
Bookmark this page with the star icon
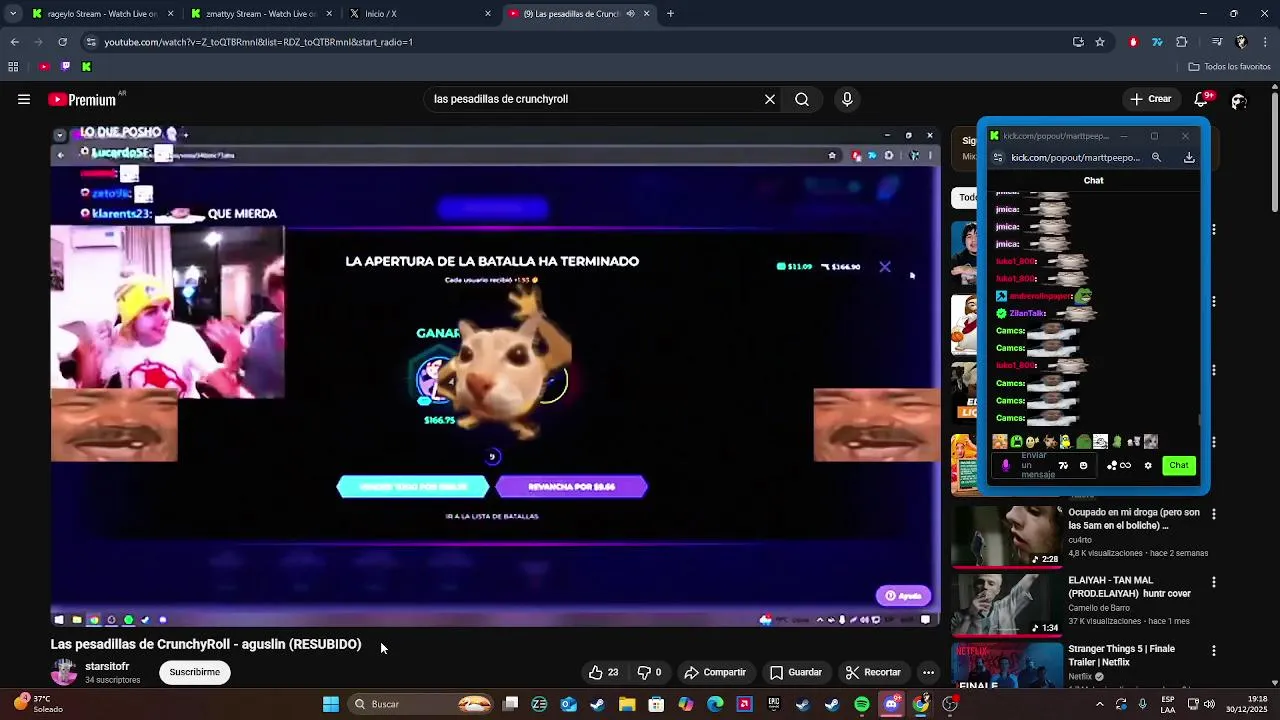[1100, 42]
